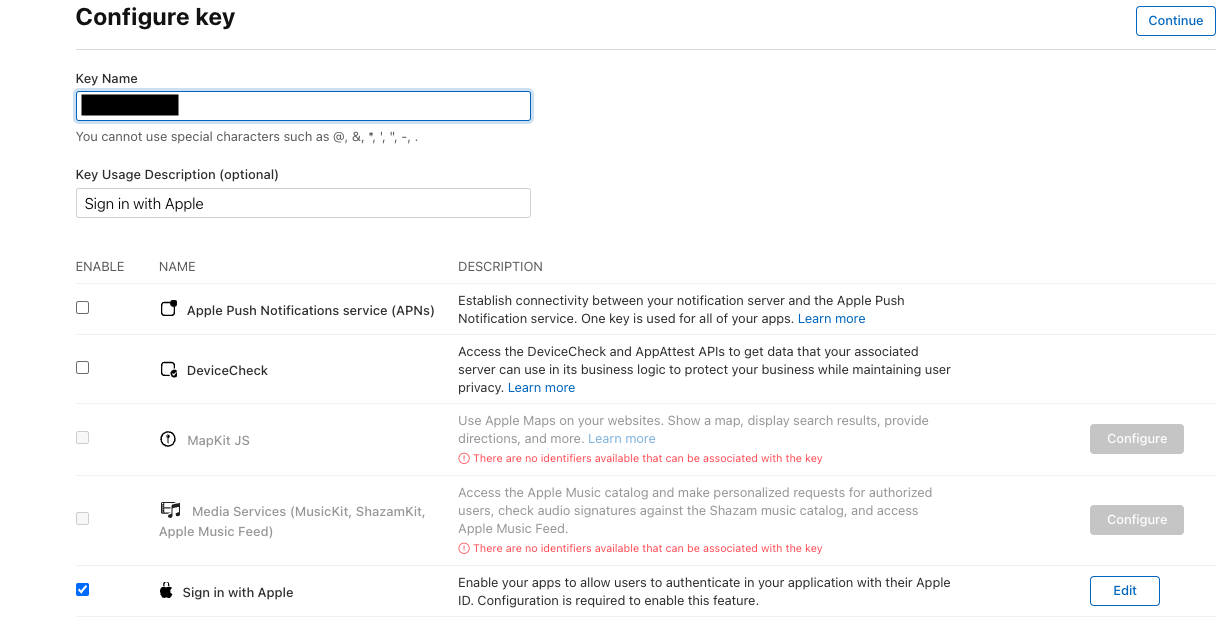
Task: Click the Apple Push Notifications service icon
Action: tap(169, 309)
